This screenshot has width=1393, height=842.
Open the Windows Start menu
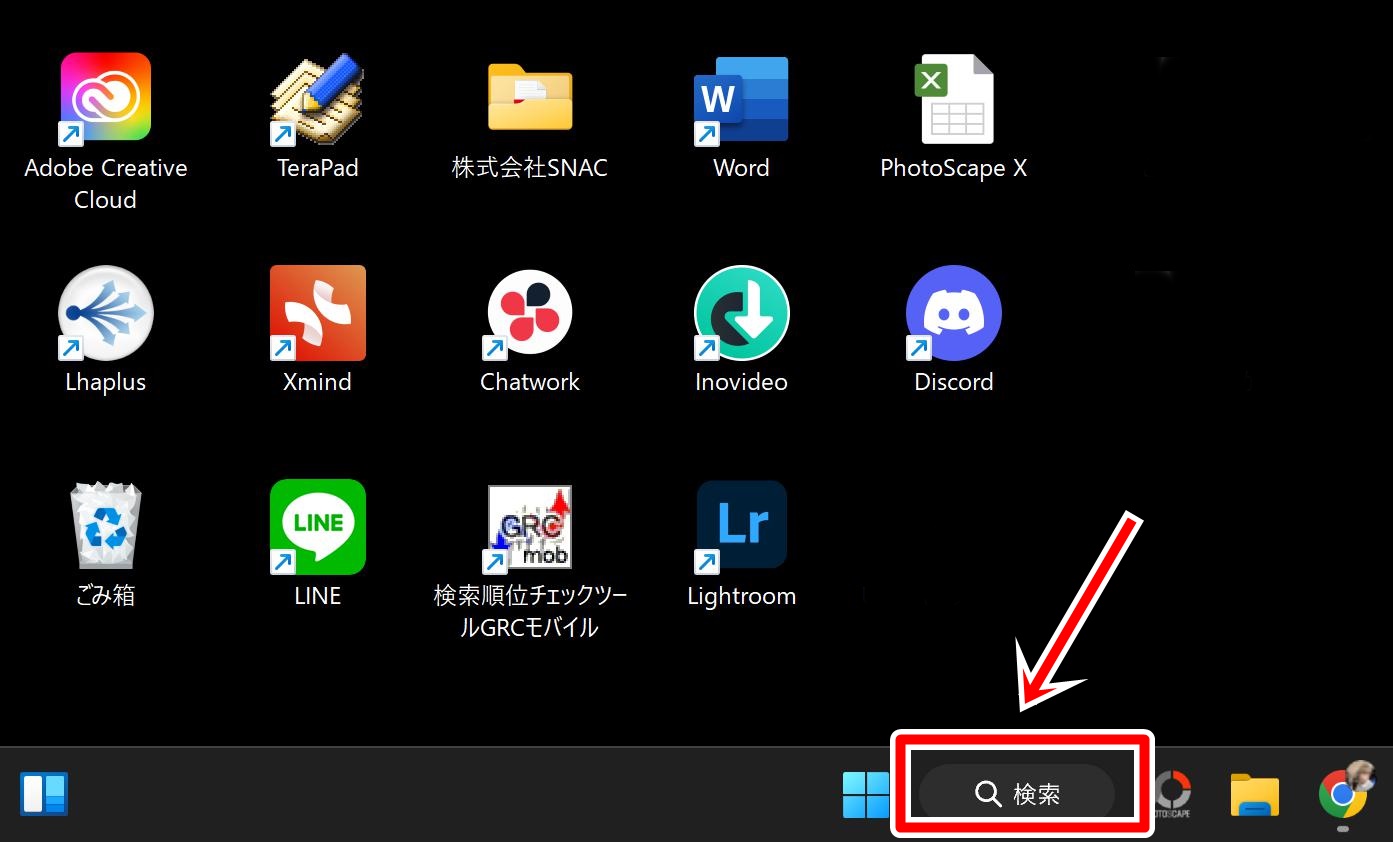pyautogui.click(x=866, y=793)
